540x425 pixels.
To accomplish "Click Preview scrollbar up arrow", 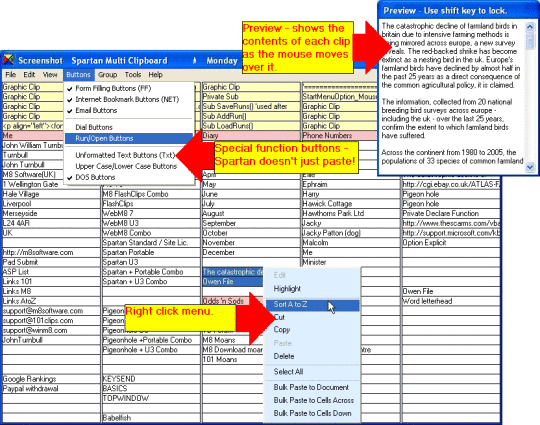I will click(530, 27).
